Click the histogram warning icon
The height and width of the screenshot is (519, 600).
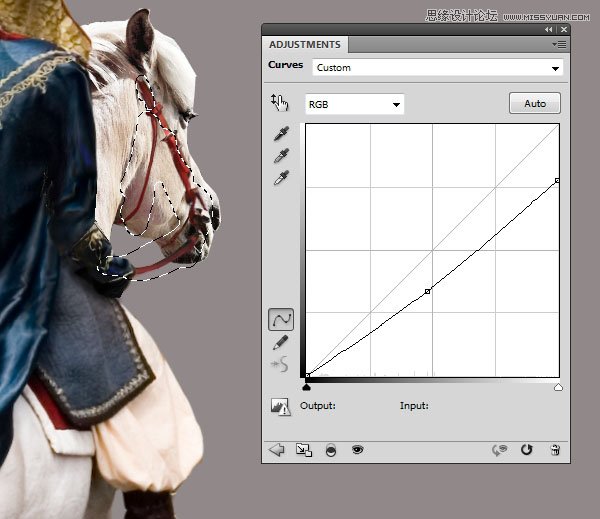280,406
